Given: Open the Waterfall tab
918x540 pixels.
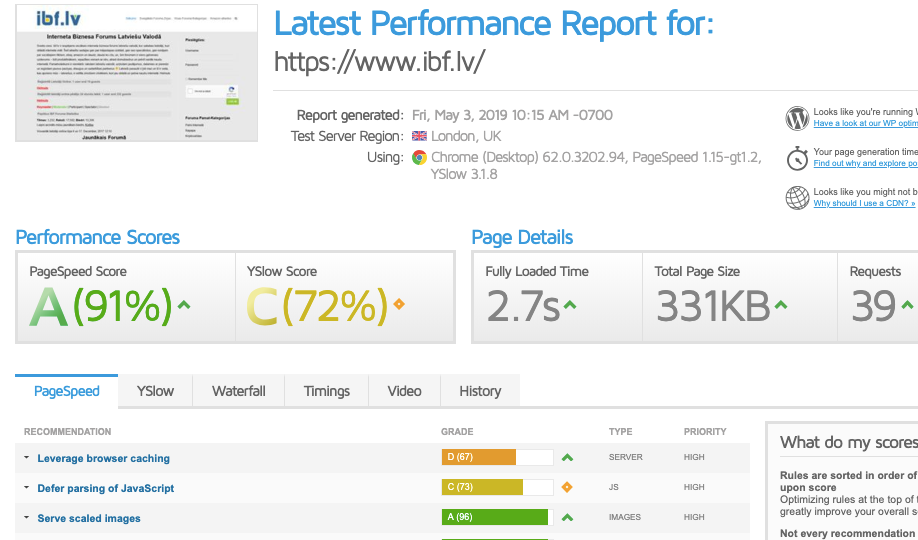Looking at the screenshot, I should click(239, 391).
